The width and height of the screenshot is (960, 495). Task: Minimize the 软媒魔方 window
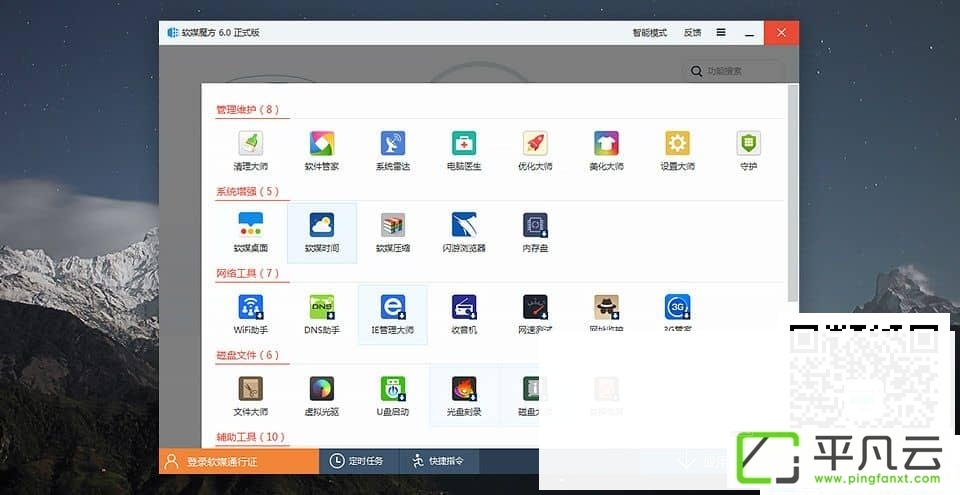tap(749, 33)
